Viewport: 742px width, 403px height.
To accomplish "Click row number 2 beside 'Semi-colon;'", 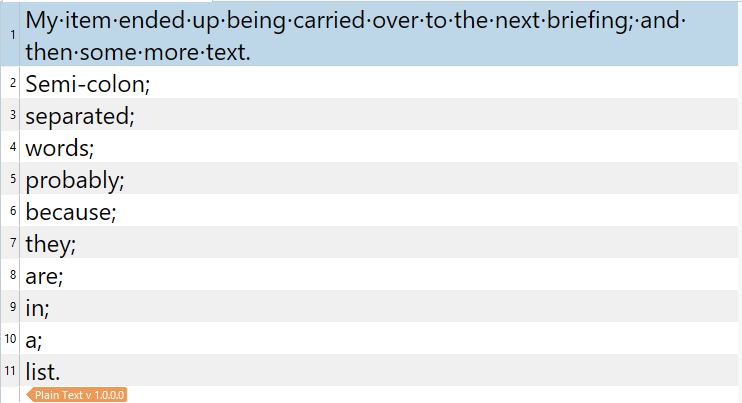I will pos(12,84).
